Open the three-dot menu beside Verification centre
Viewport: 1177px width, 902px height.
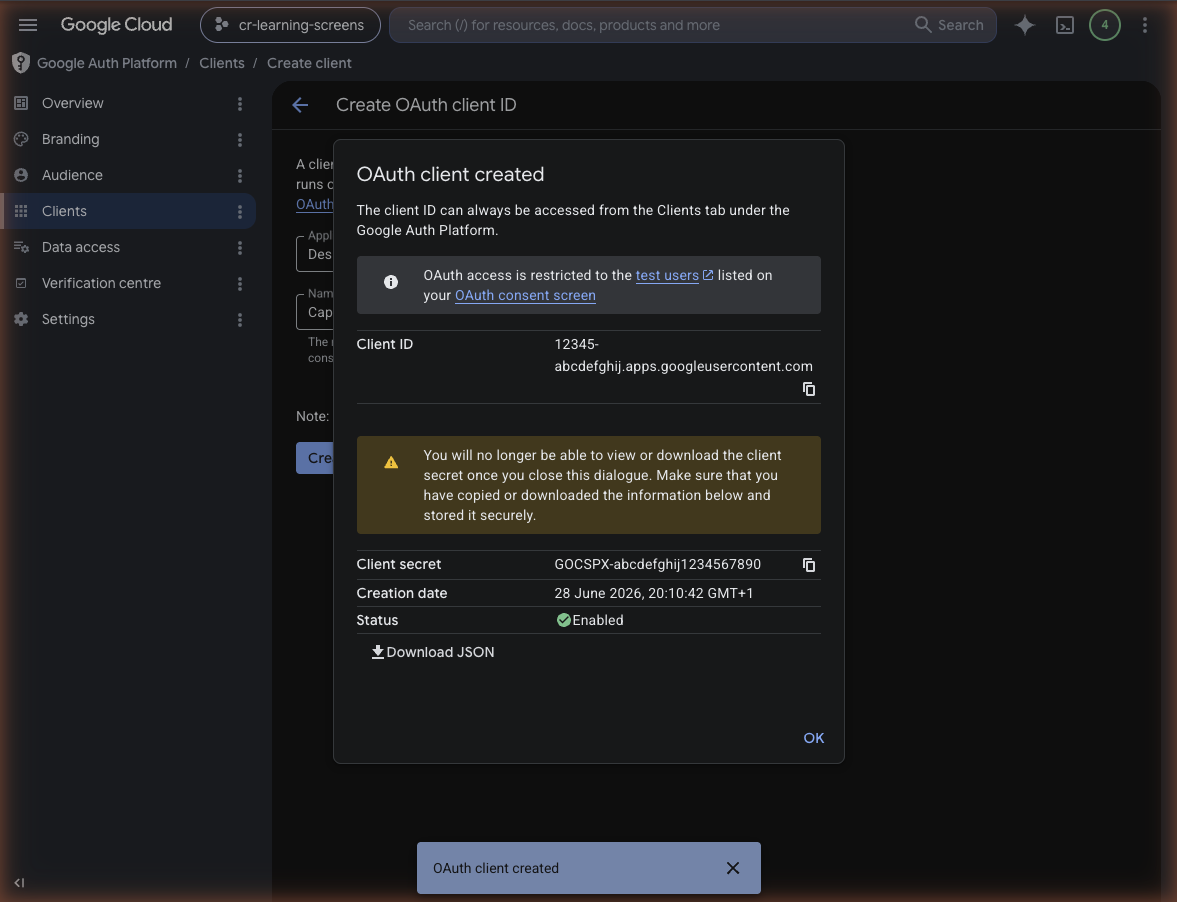[x=240, y=284]
